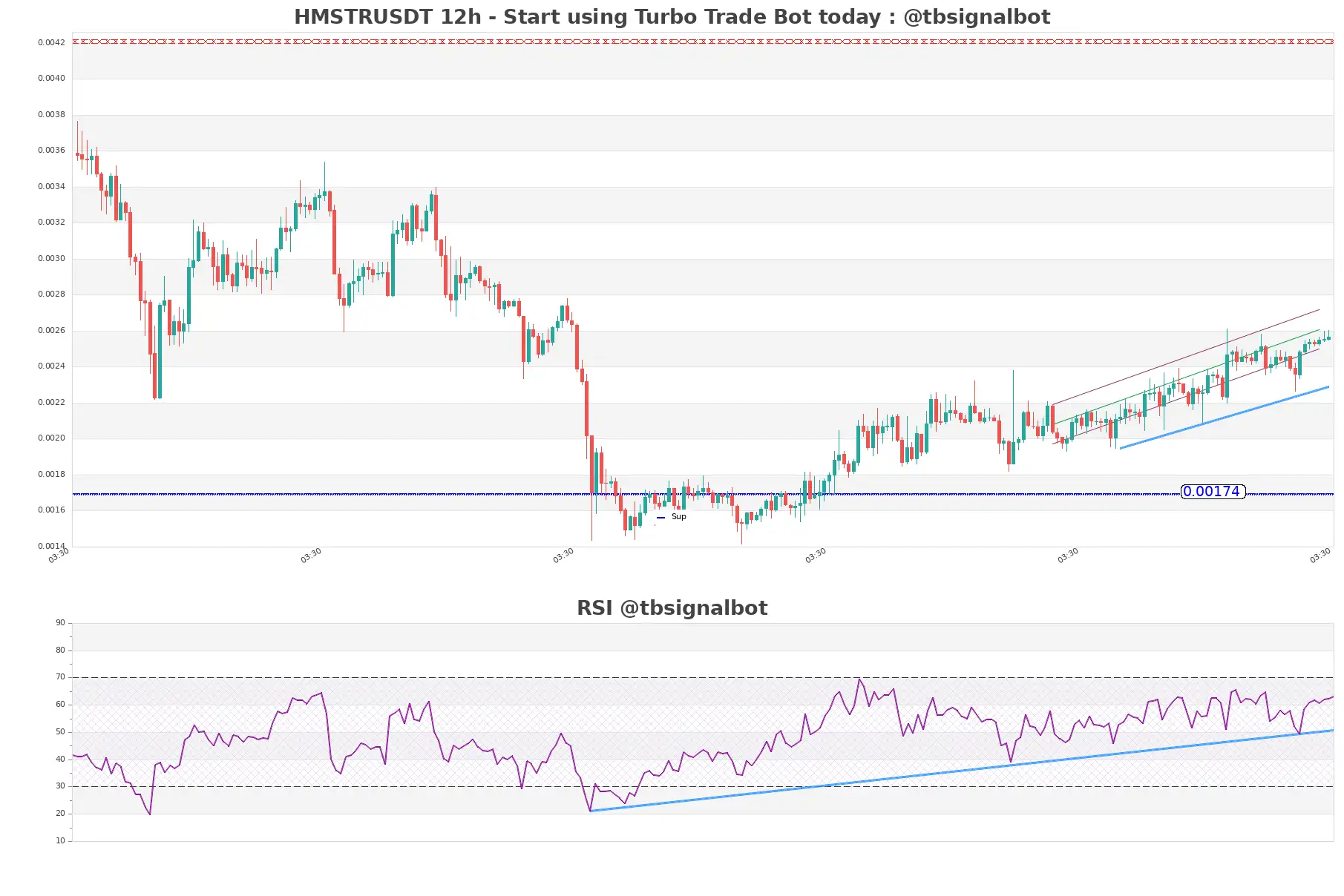The height and width of the screenshot is (896, 1344).
Task: Click the 0.0040 price axis label
Action: [x=51, y=78]
